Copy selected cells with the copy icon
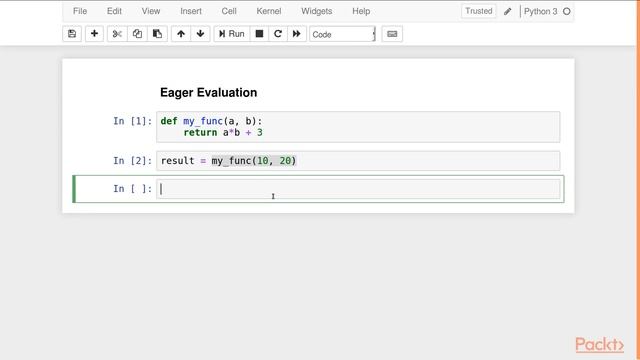 click(x=137, y=34)
